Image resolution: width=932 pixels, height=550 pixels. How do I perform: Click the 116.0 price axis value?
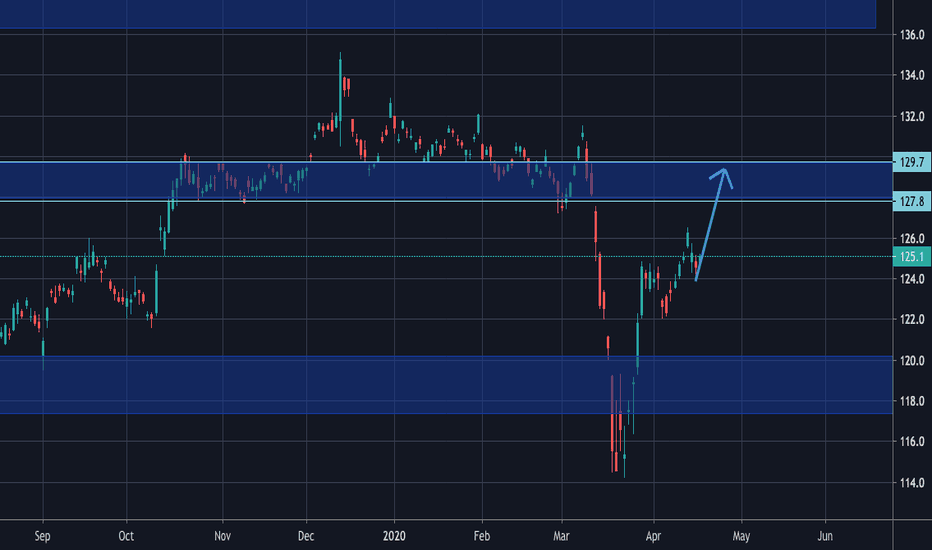pos(912,442)
